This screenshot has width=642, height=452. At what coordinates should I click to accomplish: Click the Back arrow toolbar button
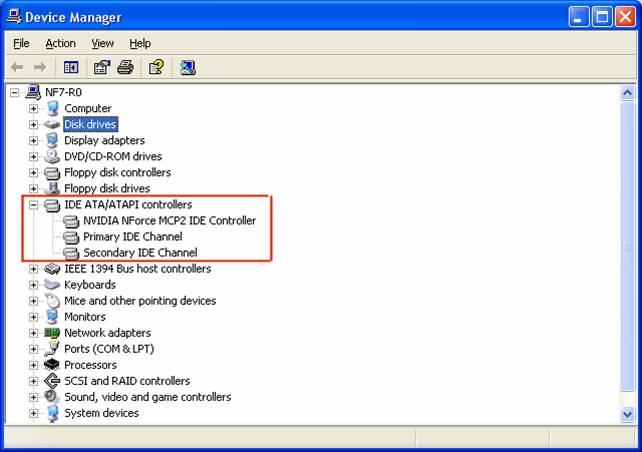pos(17,67)
